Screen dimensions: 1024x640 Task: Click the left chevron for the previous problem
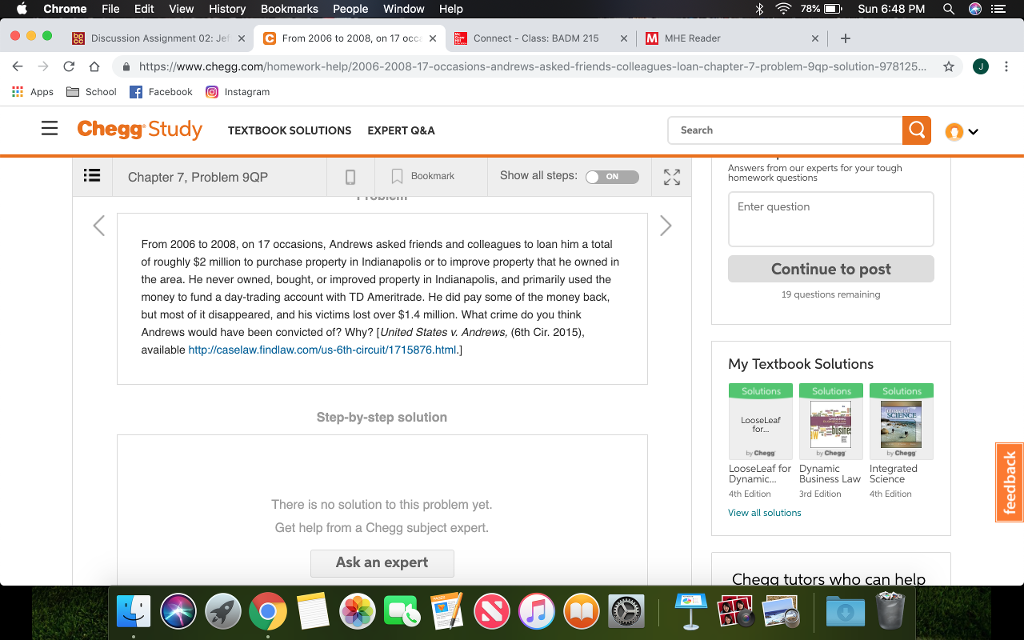[98, 225]
